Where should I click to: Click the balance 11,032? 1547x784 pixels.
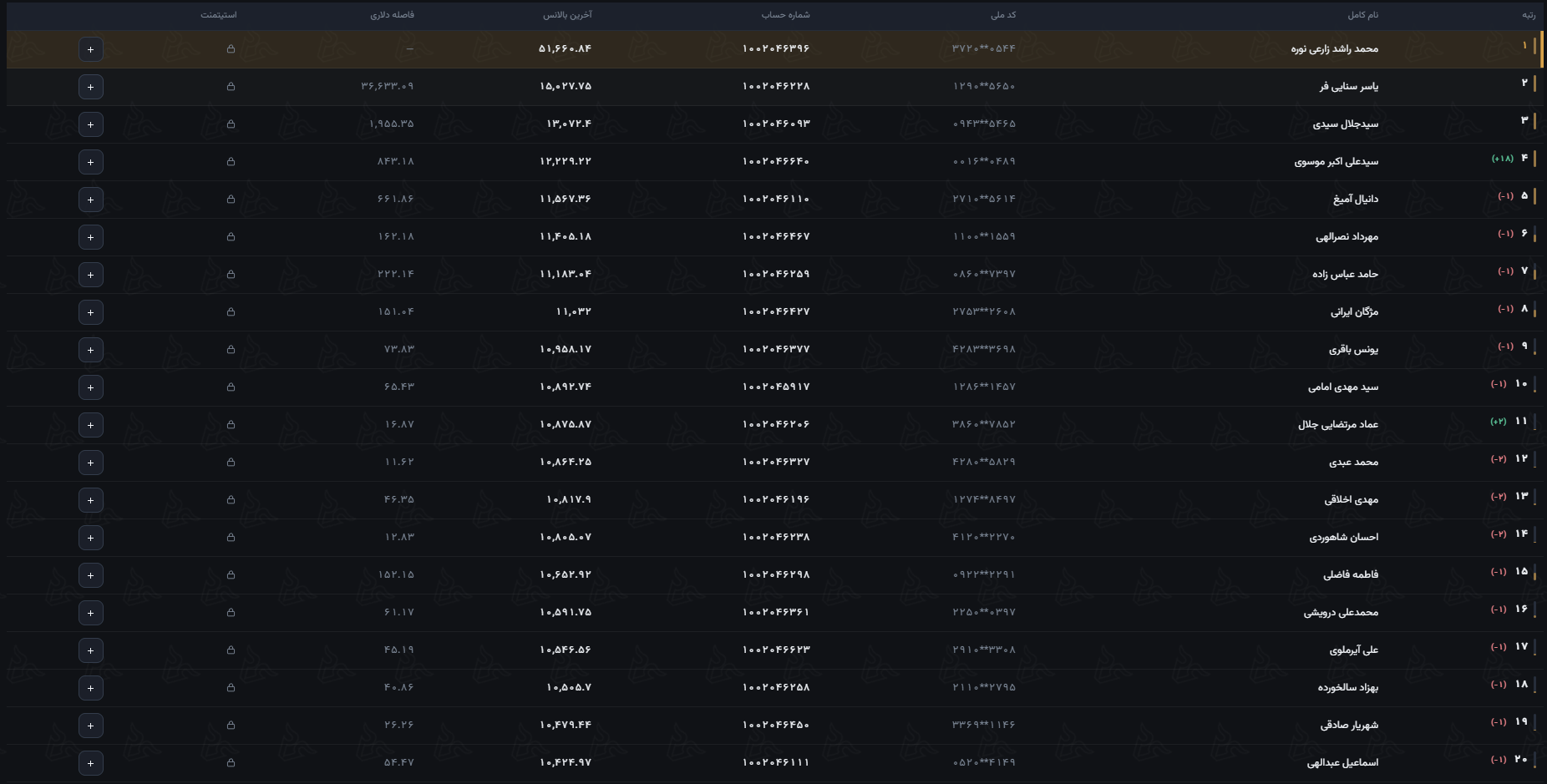(x=573, y=312)
